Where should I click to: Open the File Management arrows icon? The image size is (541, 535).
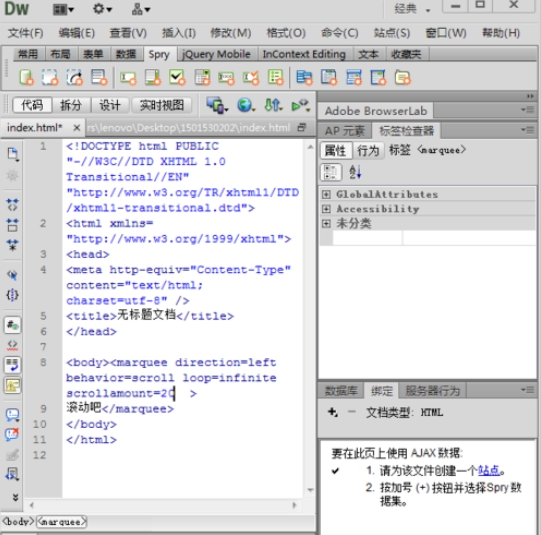point(273,105)
